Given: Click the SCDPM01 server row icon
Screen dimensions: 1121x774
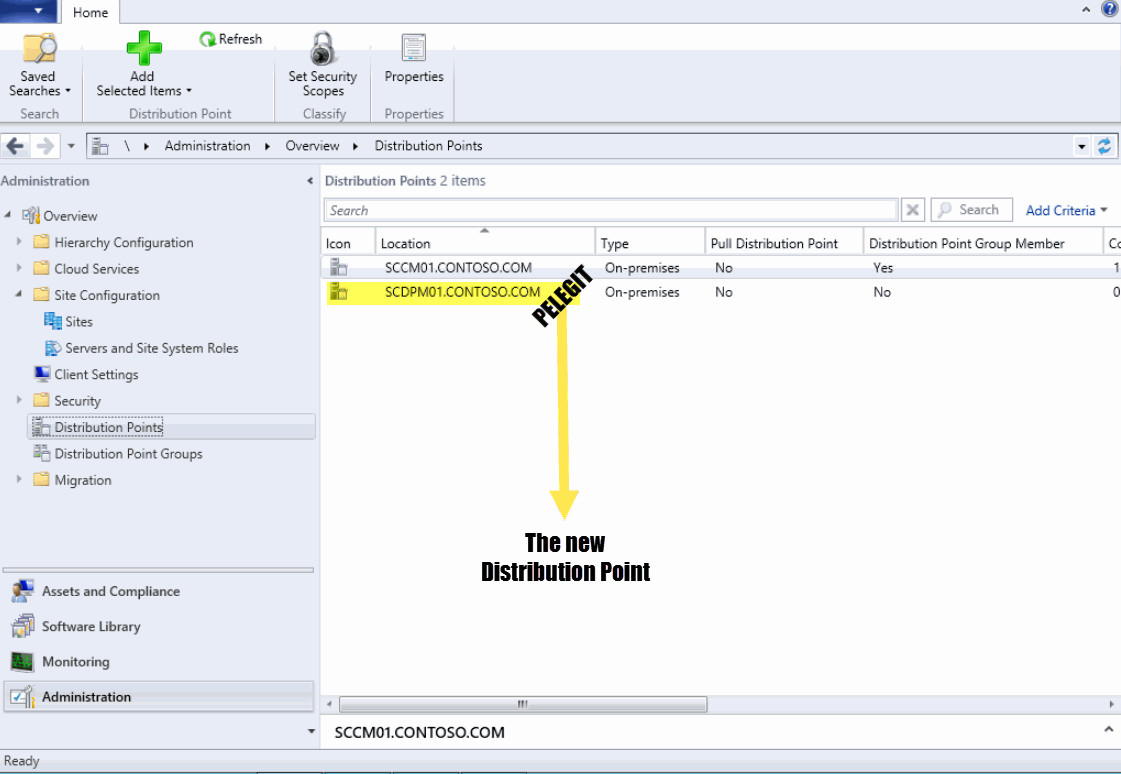Looking at the screenshot, I should [x=338, y=292].
